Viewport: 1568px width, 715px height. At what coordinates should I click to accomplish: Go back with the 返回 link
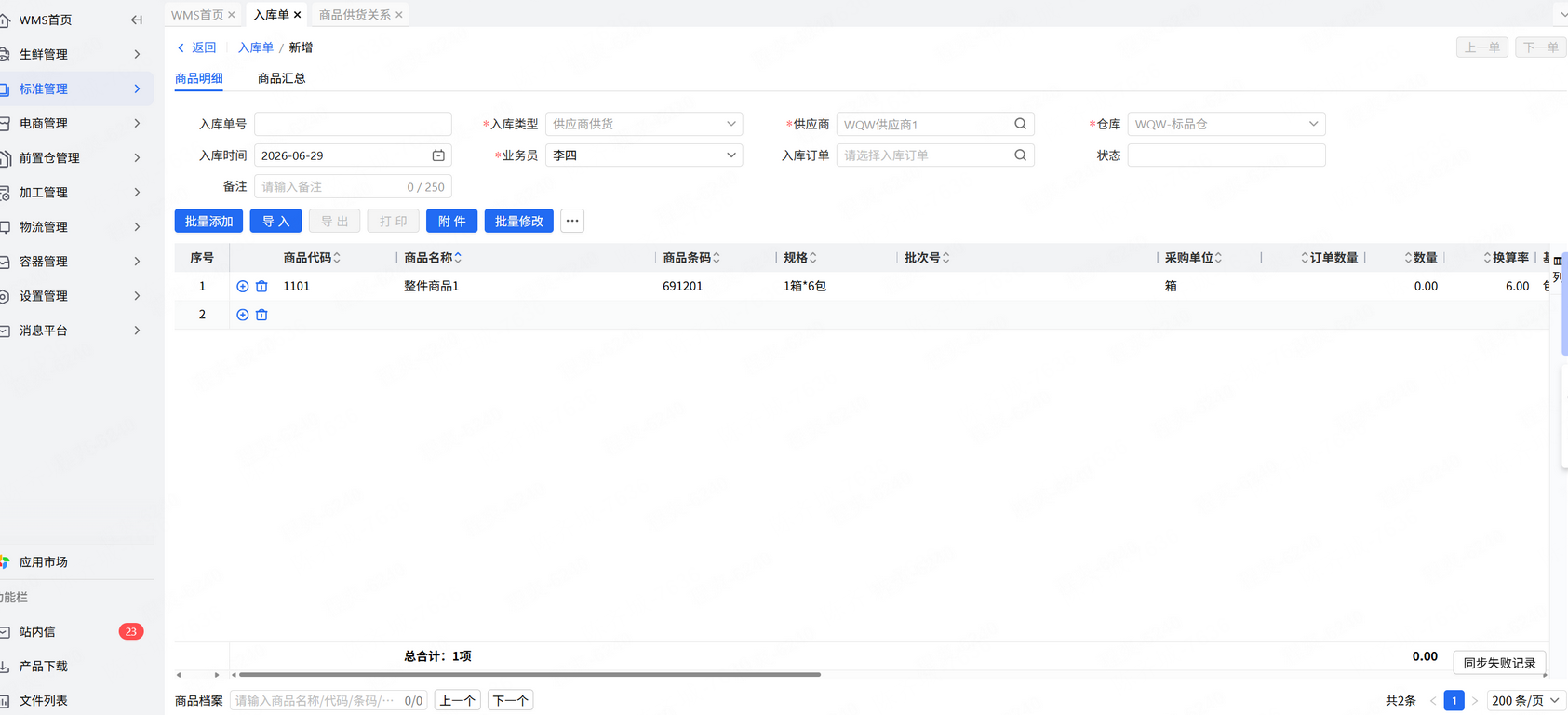196,47
